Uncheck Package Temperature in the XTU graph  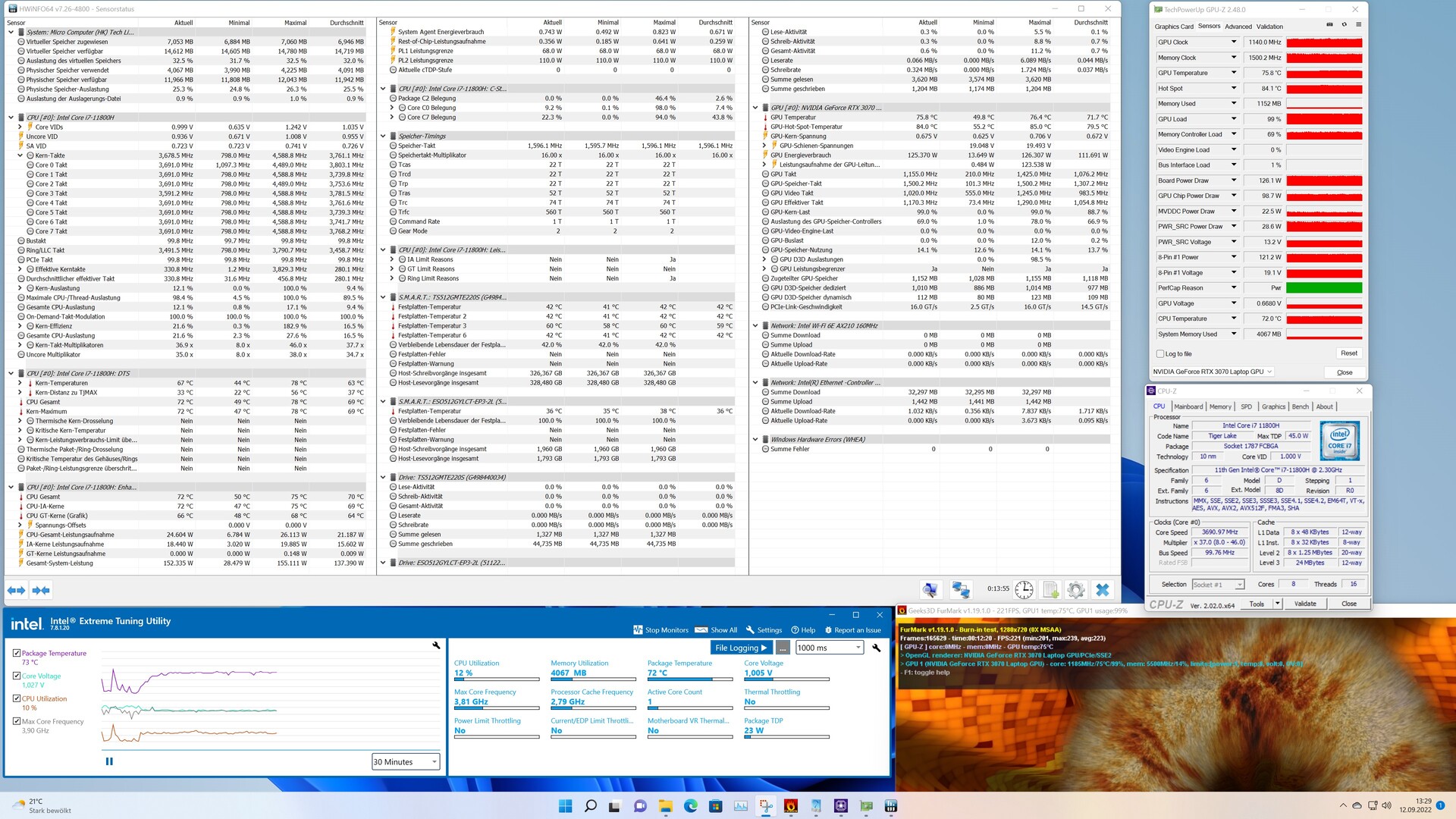(17, 653)
